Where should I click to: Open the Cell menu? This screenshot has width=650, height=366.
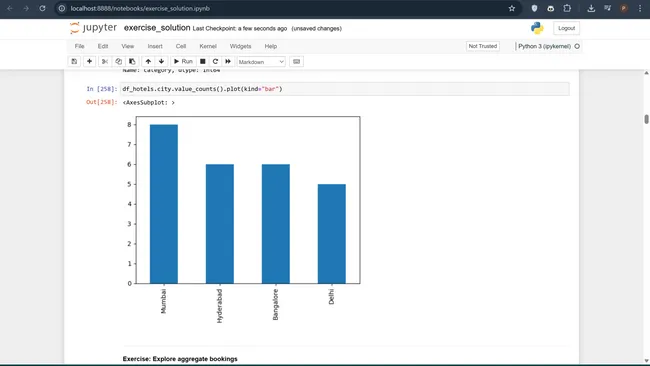click(181, 46)
